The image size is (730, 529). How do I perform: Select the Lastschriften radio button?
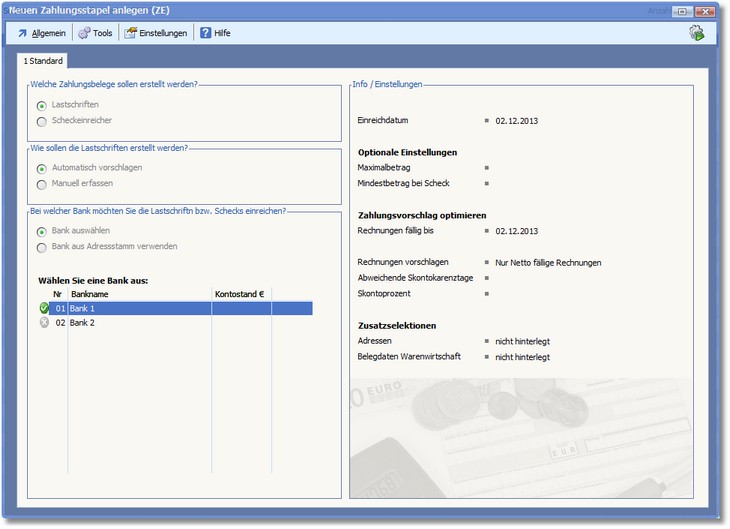42,105
